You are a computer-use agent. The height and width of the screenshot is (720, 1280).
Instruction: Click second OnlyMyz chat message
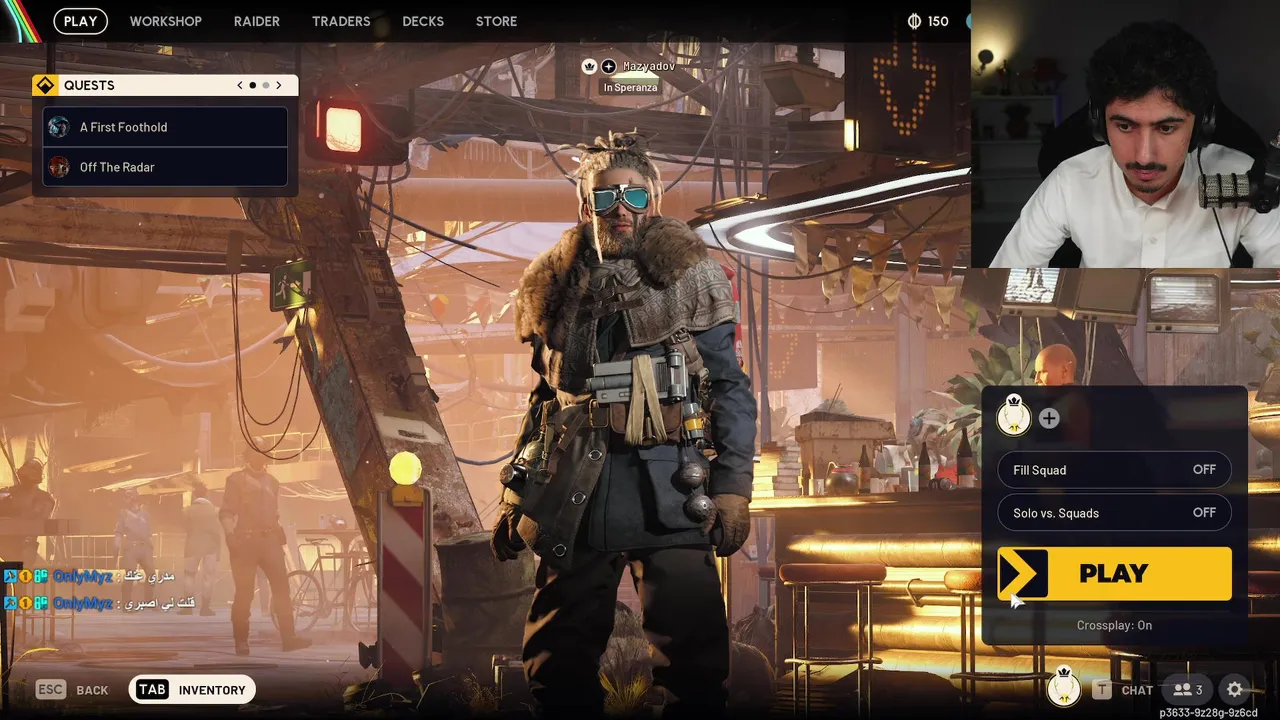pyautogui.click(x=99, y=603)
